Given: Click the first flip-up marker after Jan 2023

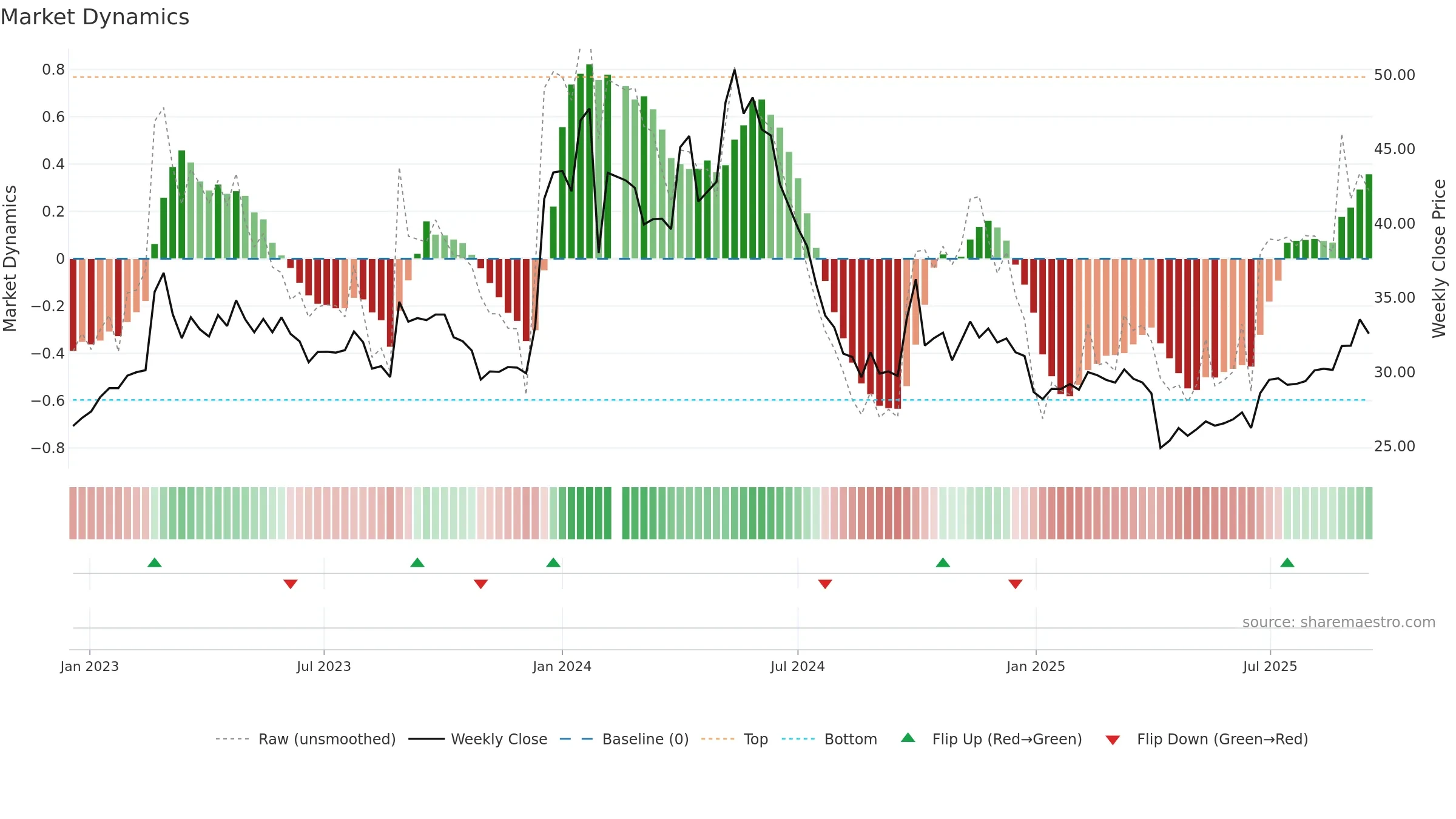Looking at the screenshot, I should (155, 562).
